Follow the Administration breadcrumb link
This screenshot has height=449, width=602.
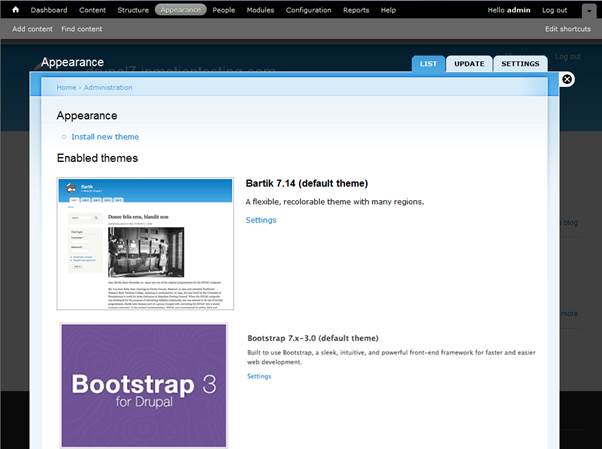pyautogui.click(x=108, y=88)
